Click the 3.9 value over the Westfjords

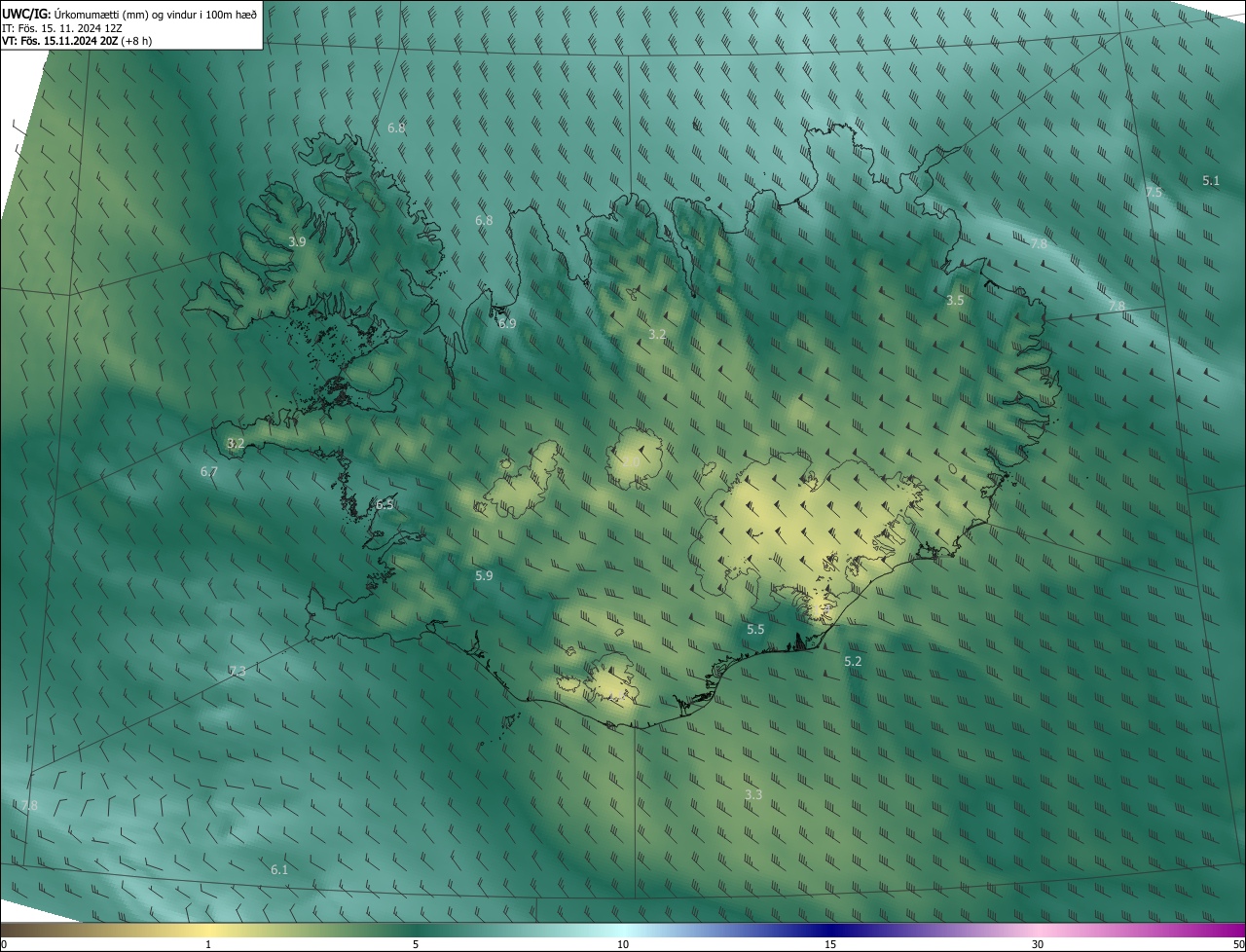(298, 241)
